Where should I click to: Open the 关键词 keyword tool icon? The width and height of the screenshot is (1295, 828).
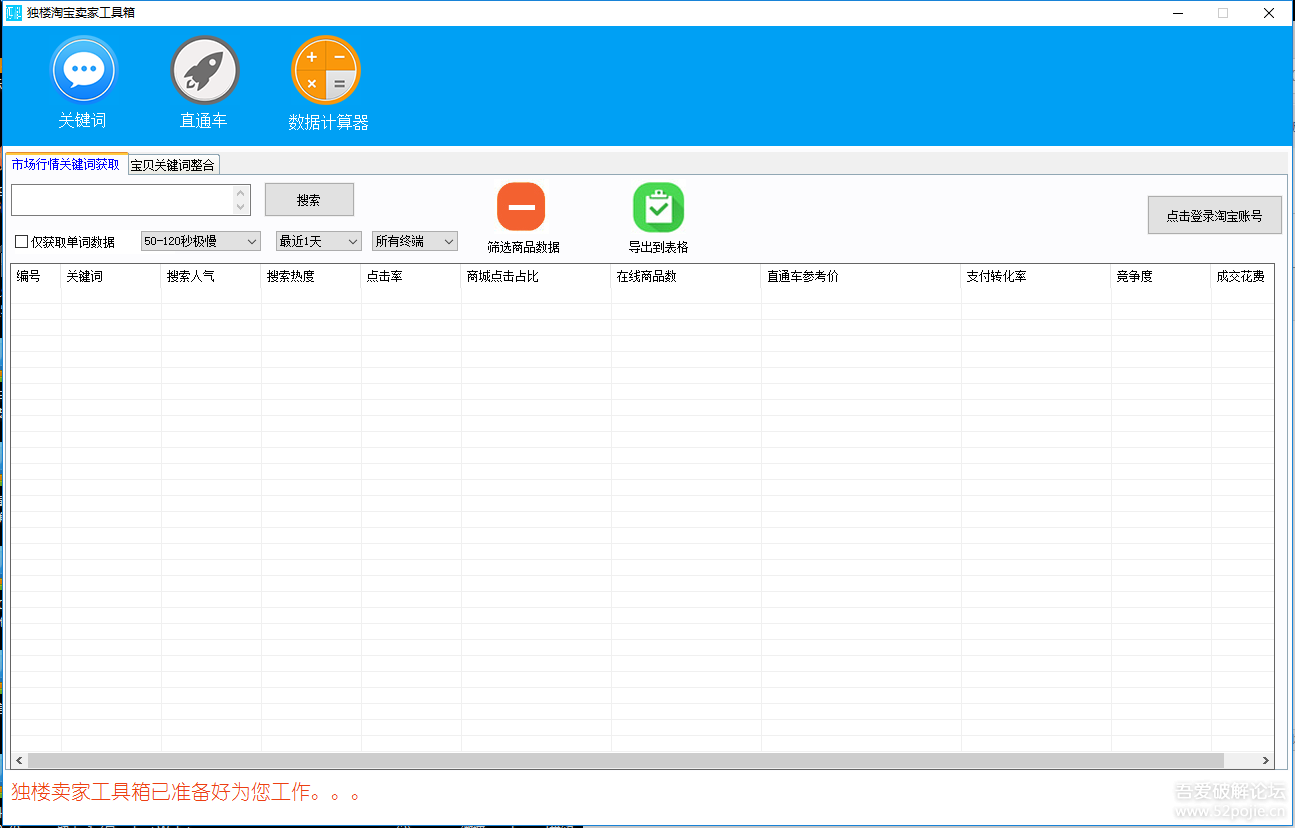click(84, 70)
